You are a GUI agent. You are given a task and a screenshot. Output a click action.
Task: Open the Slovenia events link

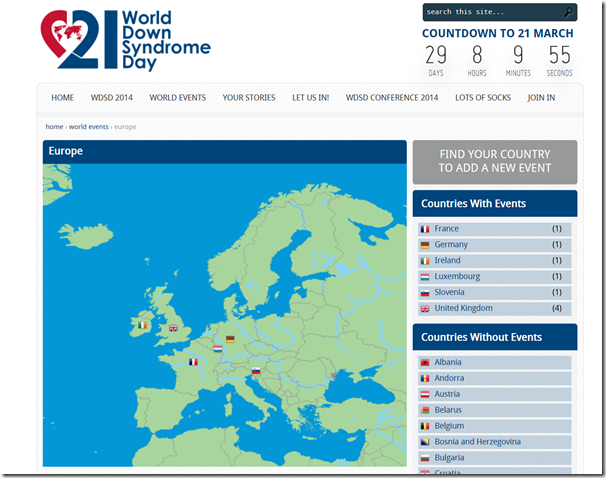pos(449,292)
